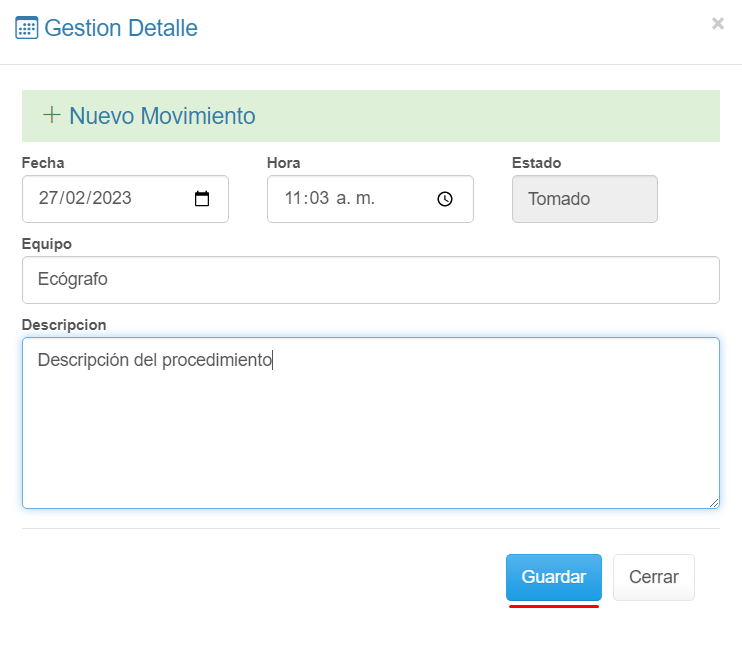Click the Estado field showing Tomado
The width and height of the screenshot is (742, 649).
[x=584, y=199]
